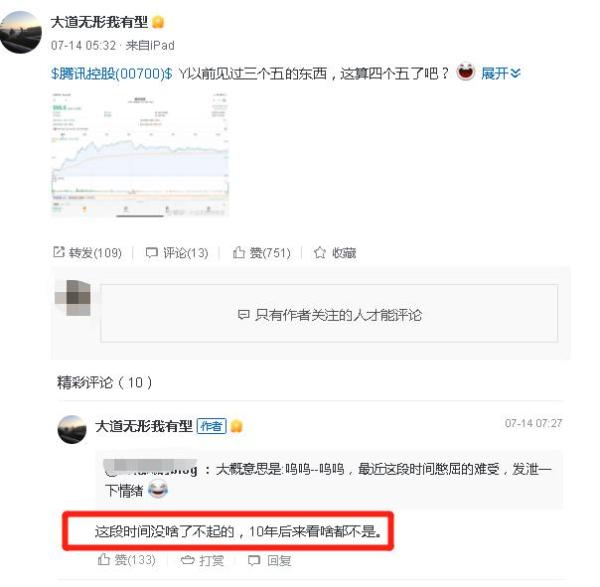The image size is (600, 587).
Task: Click the laughing emoji in the post text
Action: [x=465, y=72]
